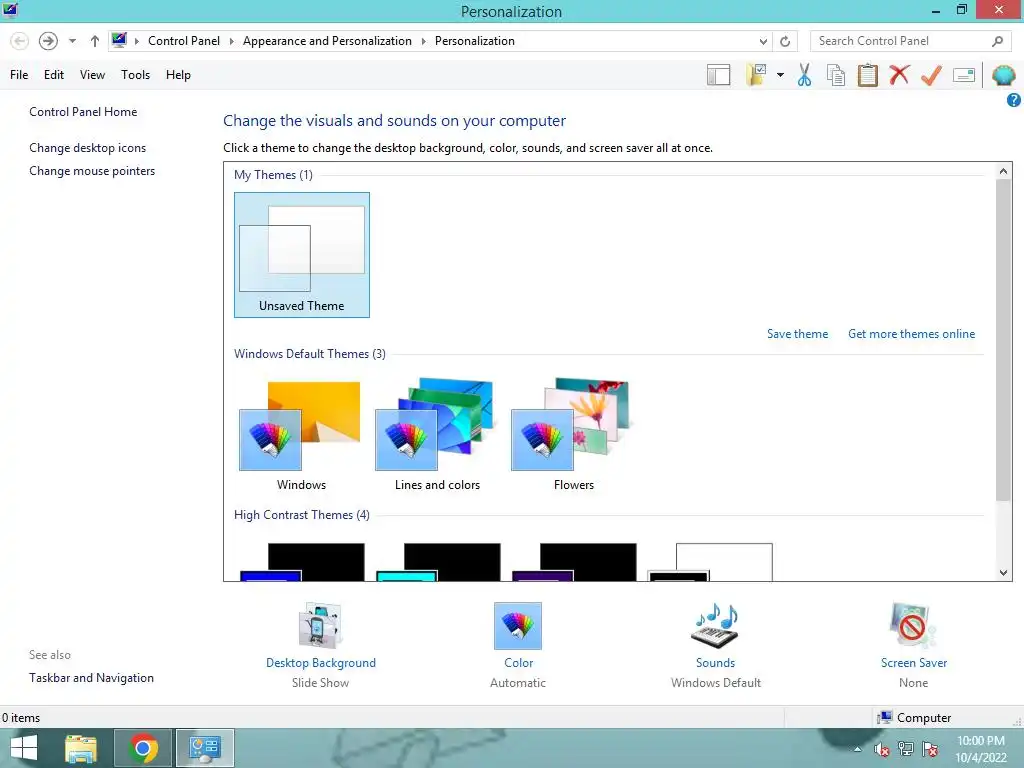
Task: Select the Lines and colors theme
Action: pos(437,435)
